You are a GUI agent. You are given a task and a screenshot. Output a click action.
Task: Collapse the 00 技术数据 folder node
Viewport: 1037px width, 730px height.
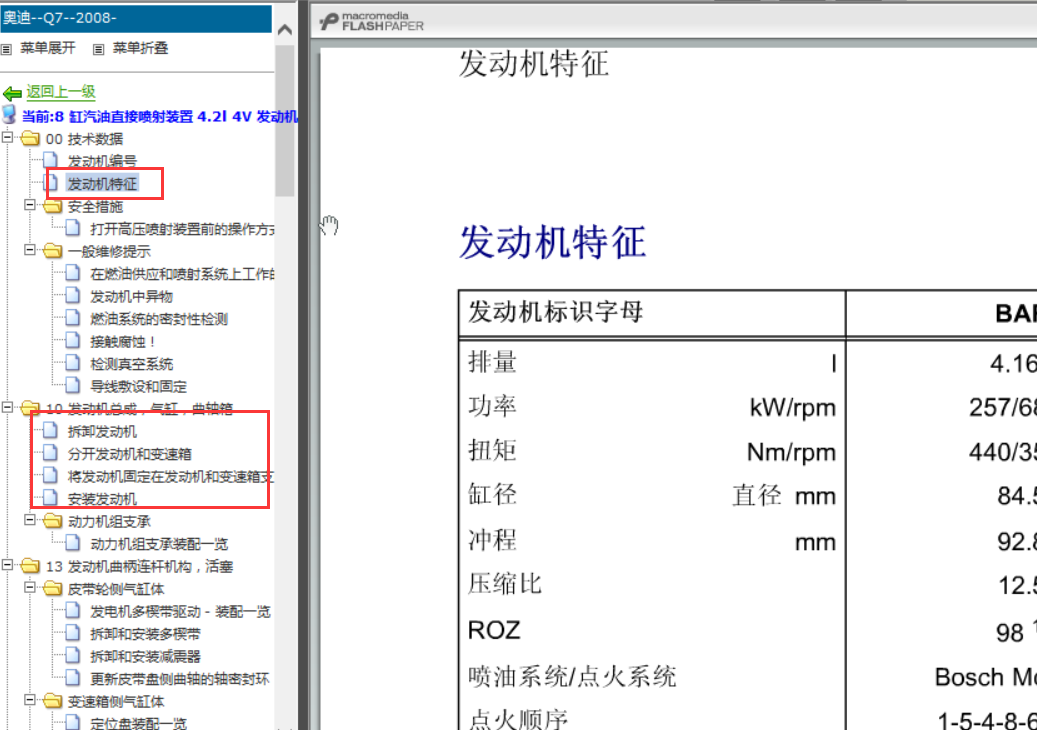coord(7,138)
